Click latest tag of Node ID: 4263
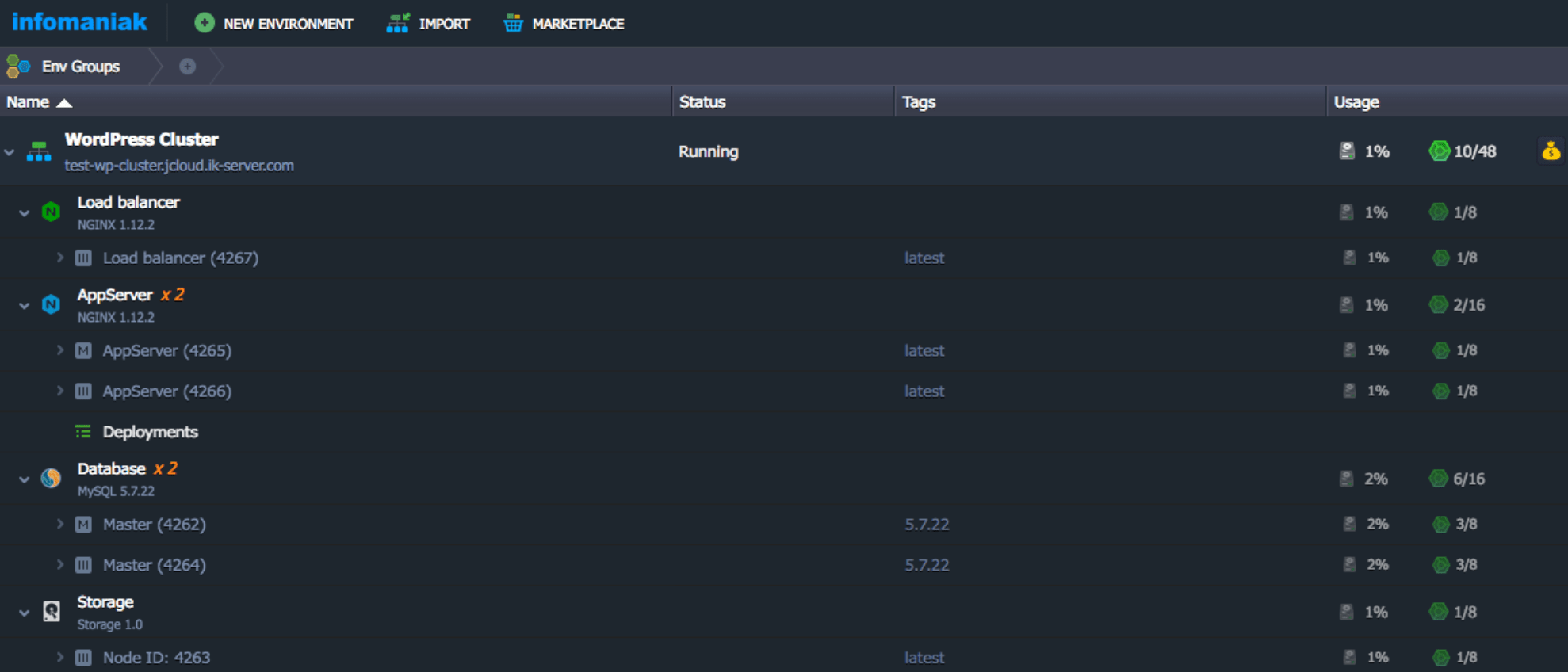This screenshot has height=672, width=1568. coord(924,658)
